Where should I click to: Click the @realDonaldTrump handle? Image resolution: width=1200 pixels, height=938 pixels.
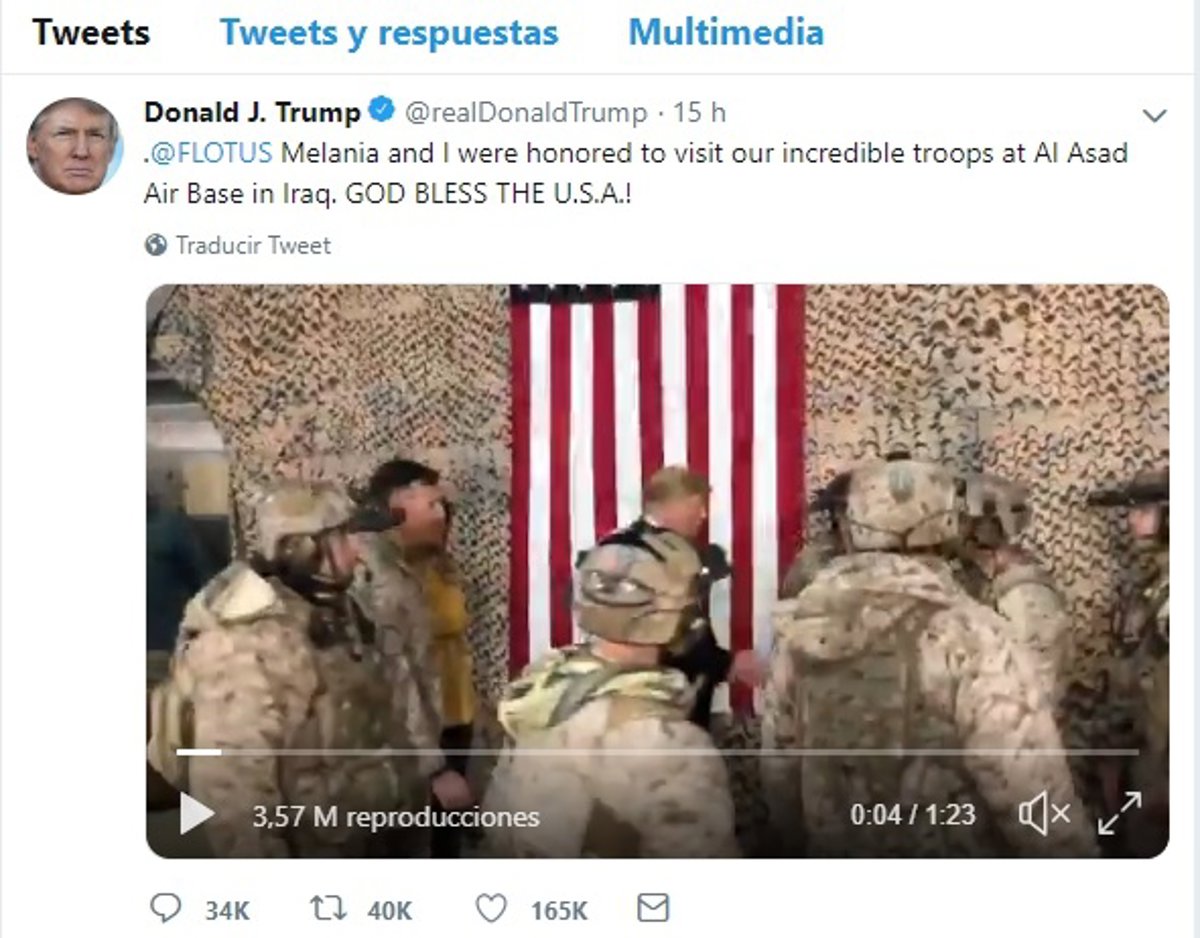coord(525,113)
